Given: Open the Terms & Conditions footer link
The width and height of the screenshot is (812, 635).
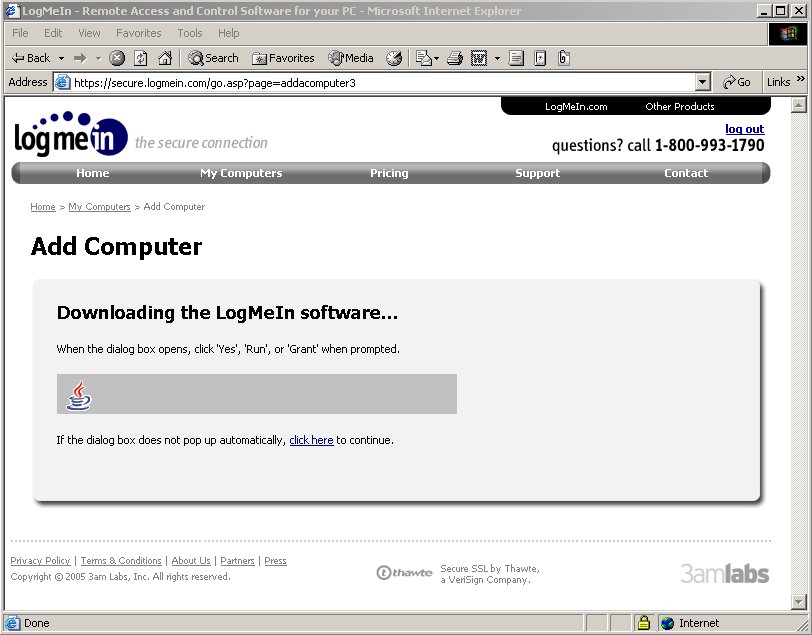Looking at the screenshot, I should 121,560.
